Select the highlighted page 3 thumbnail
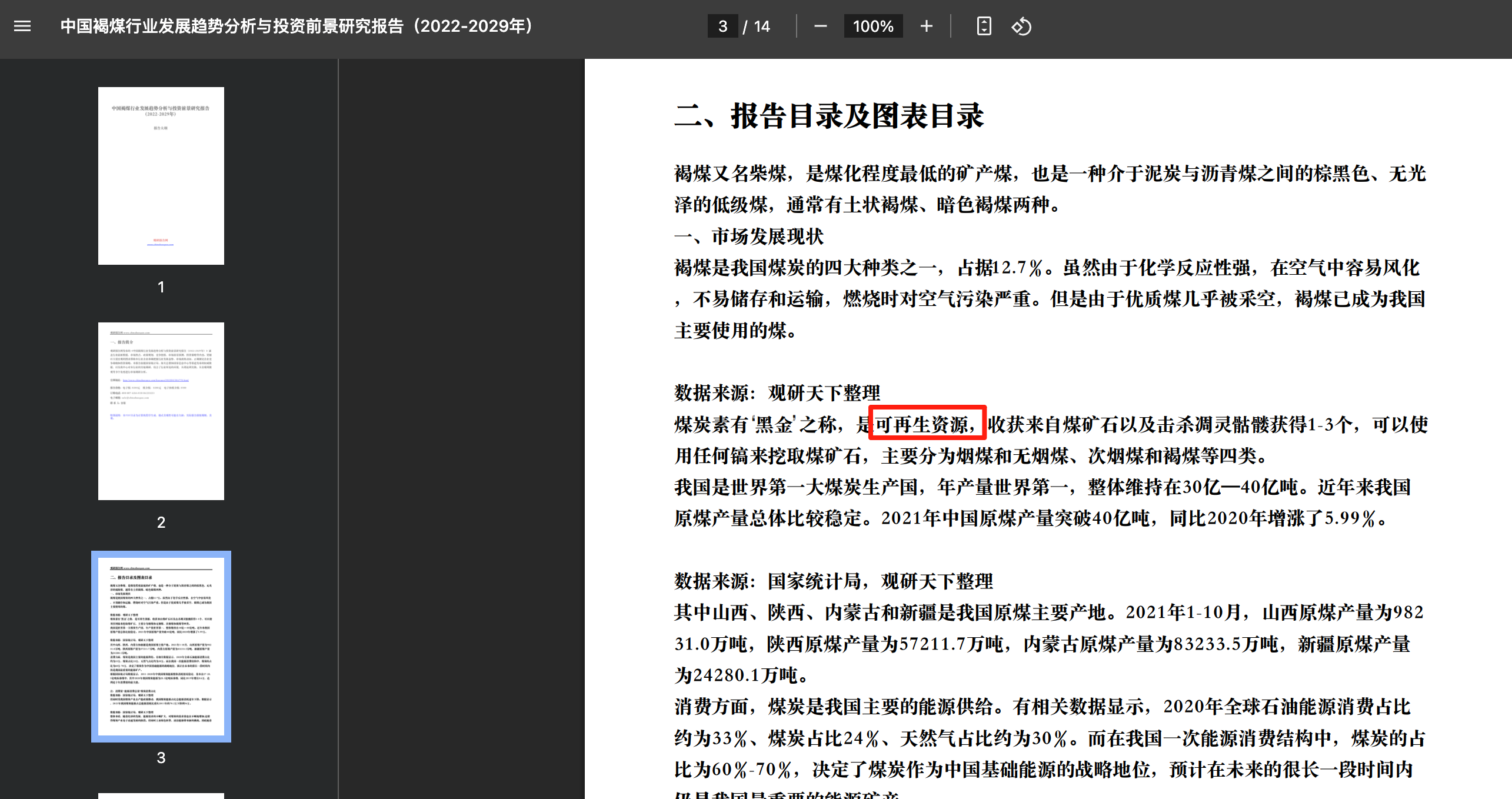 [x=161, y=646]
